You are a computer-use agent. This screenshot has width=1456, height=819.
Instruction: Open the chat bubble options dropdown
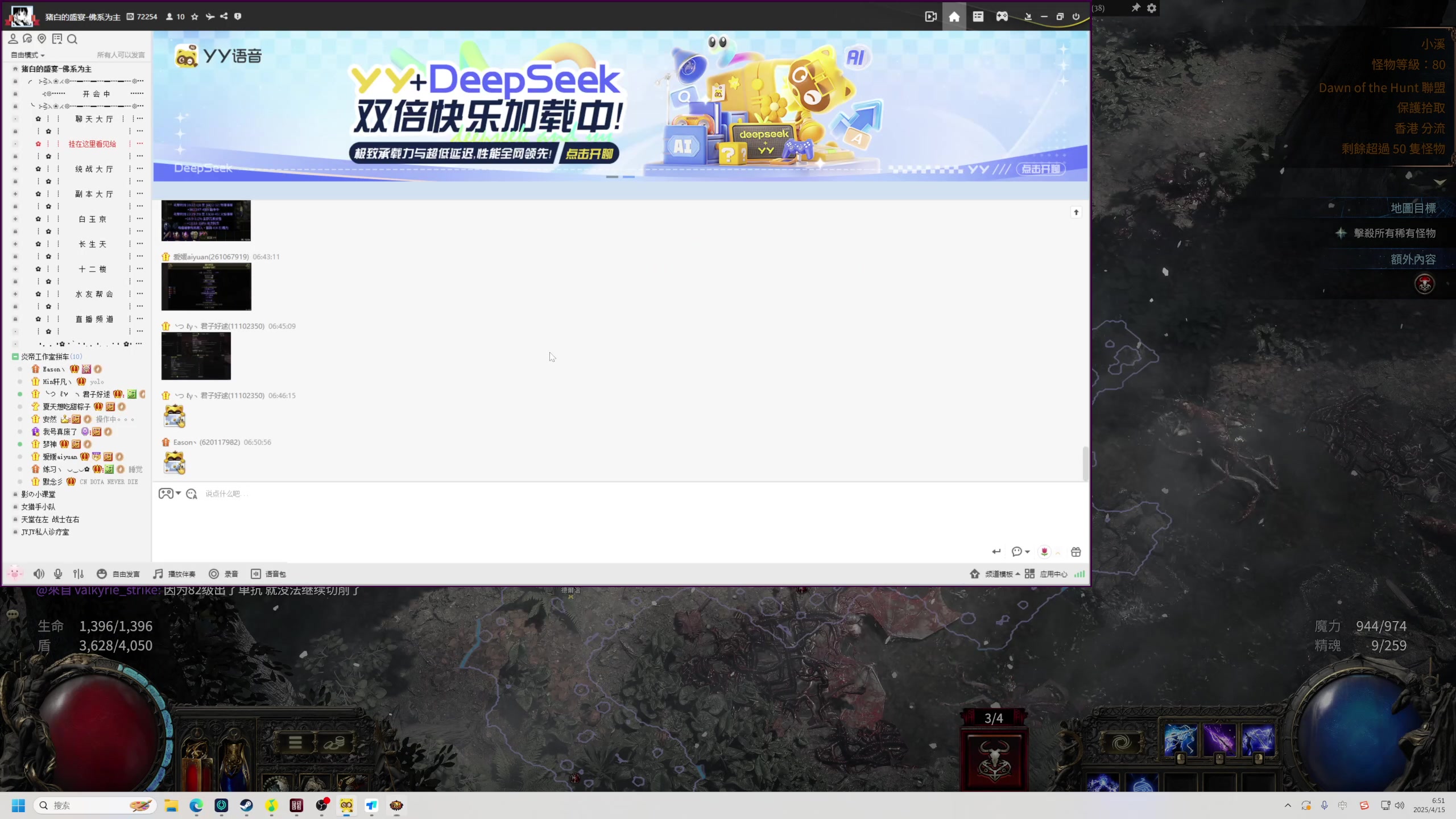click(x=1021, y=552)
